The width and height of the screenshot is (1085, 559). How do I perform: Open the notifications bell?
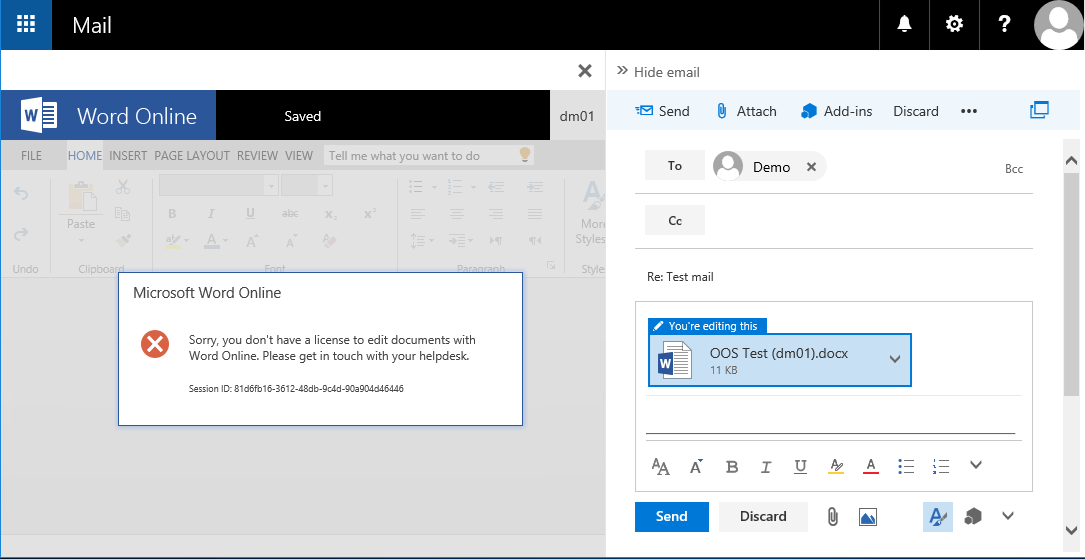(904, 25)
